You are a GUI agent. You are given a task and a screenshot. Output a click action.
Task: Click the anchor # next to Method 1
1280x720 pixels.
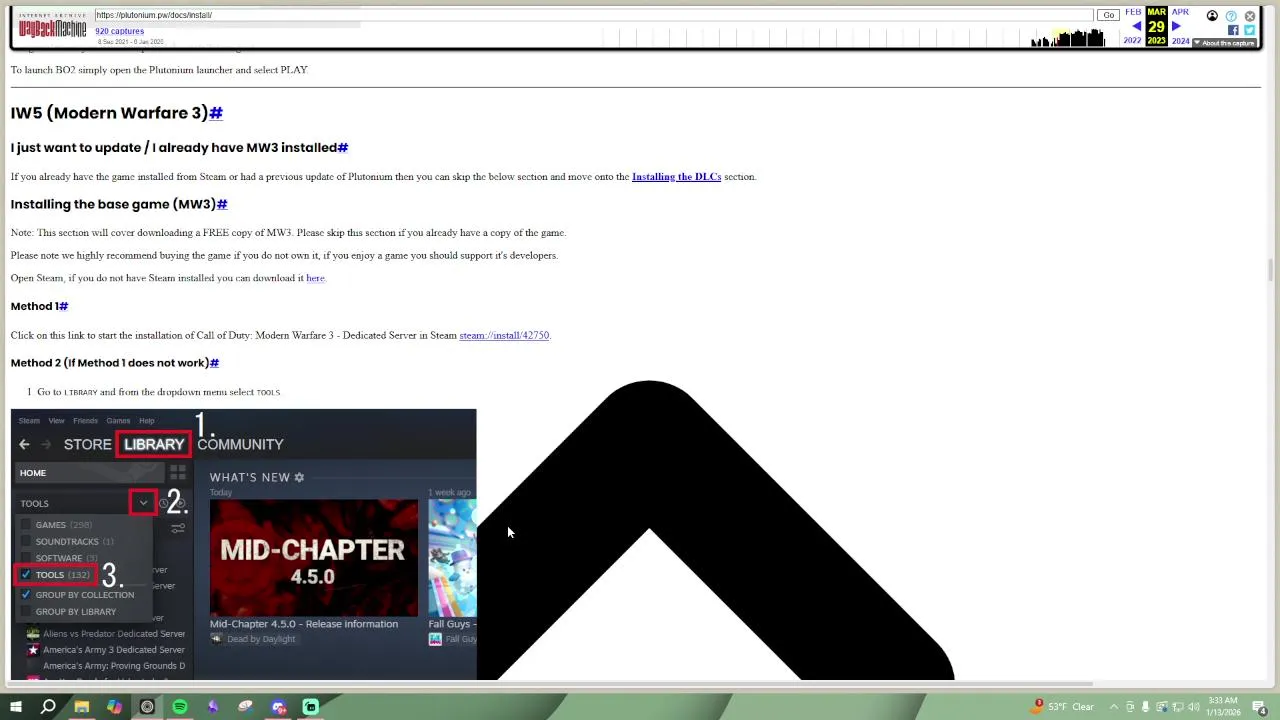tap(63, 306)
